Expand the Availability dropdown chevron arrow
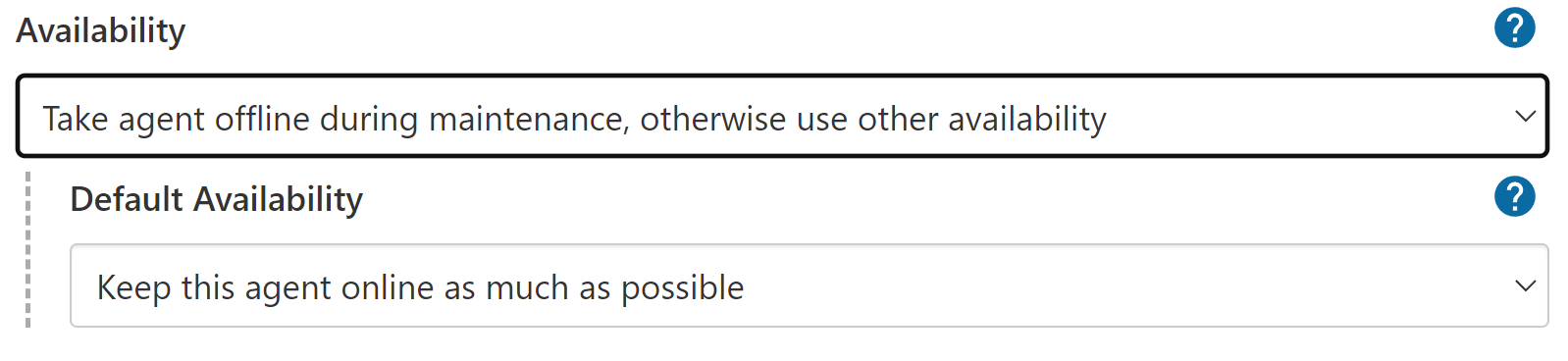 pyautogui.click(x=1525, y=116)
